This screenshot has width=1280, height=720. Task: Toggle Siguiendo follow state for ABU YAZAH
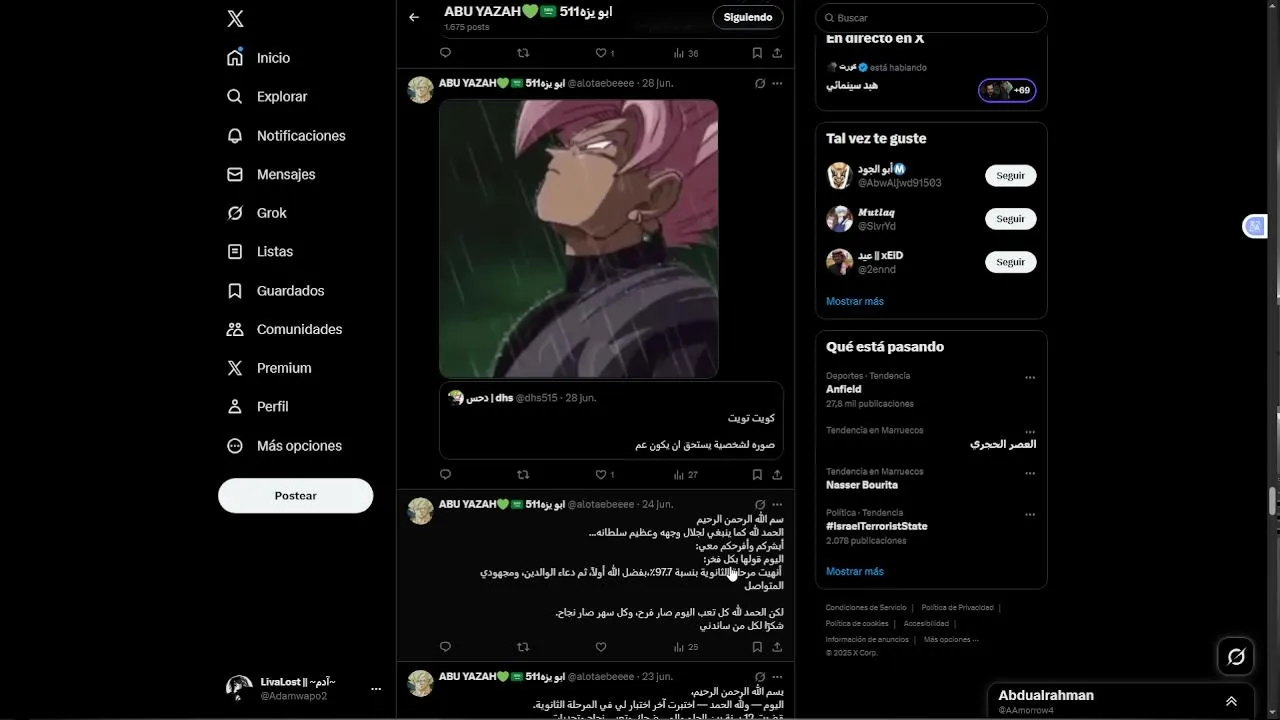point(748,17)
